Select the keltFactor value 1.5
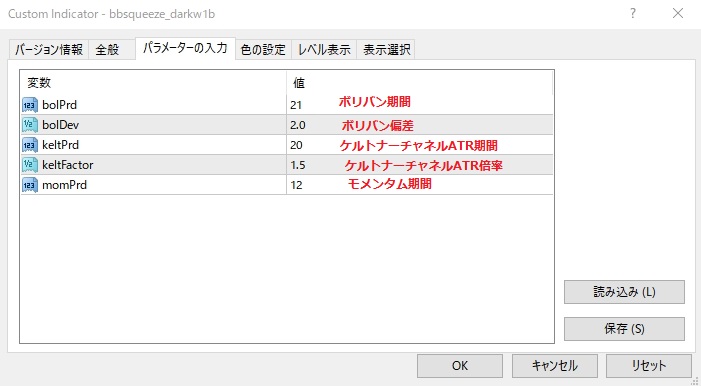701x386 pixels. point(298,165)
